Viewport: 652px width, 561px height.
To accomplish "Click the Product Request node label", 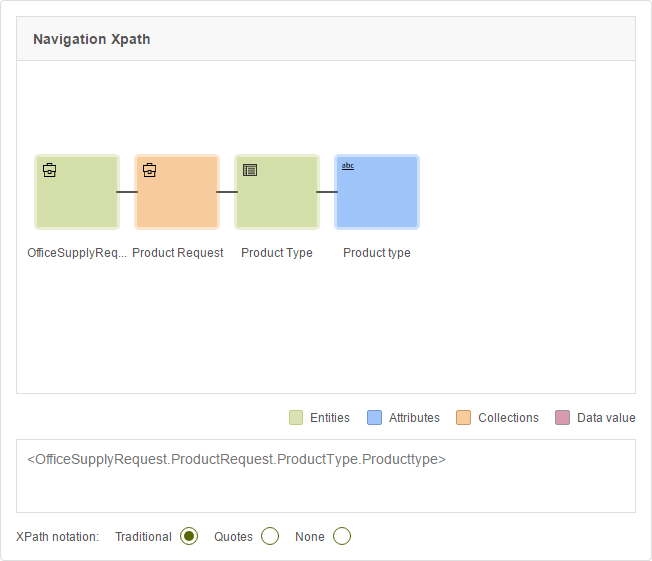I will coord(178,253).
